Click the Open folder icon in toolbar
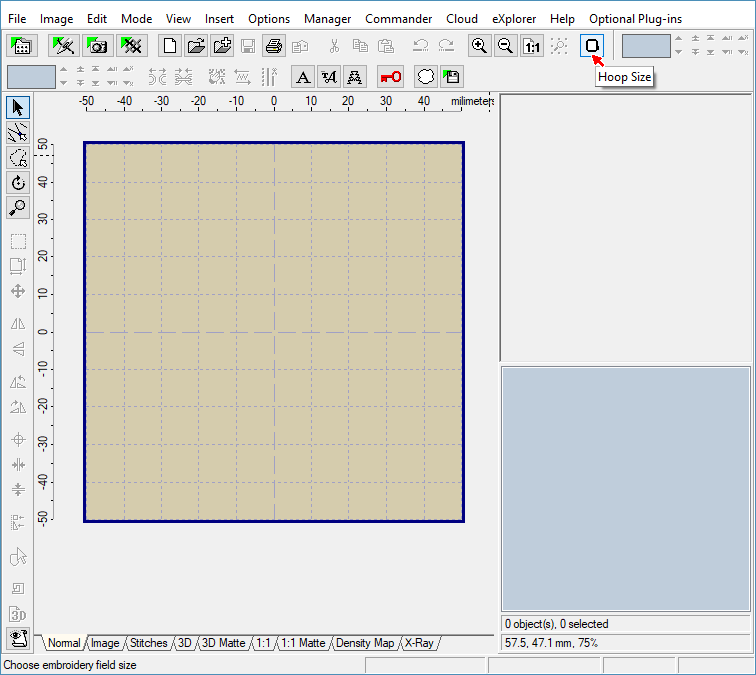Image resolution: width=756 pixels, height=675 pixels. 196,46
